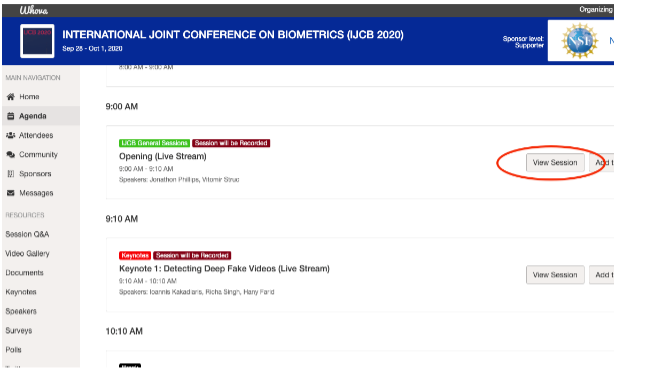
Task: Click speakers line Ioannis Kakadiaris, Richa Singh
Action: pyautogui.click(x=196, y=292)
